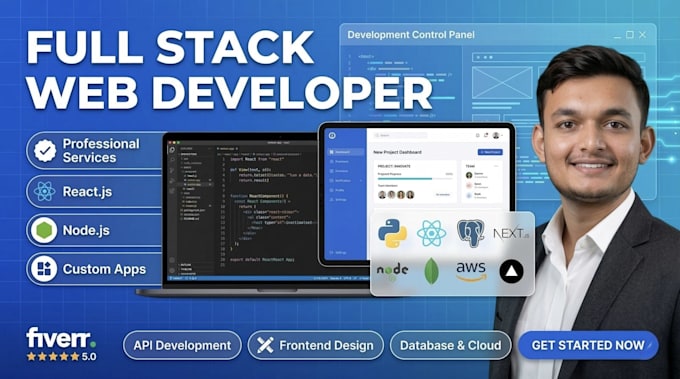Viewport: 680px width, 379px height.
Task: Click the Python logo icon
Action: (x=392, y=233)
